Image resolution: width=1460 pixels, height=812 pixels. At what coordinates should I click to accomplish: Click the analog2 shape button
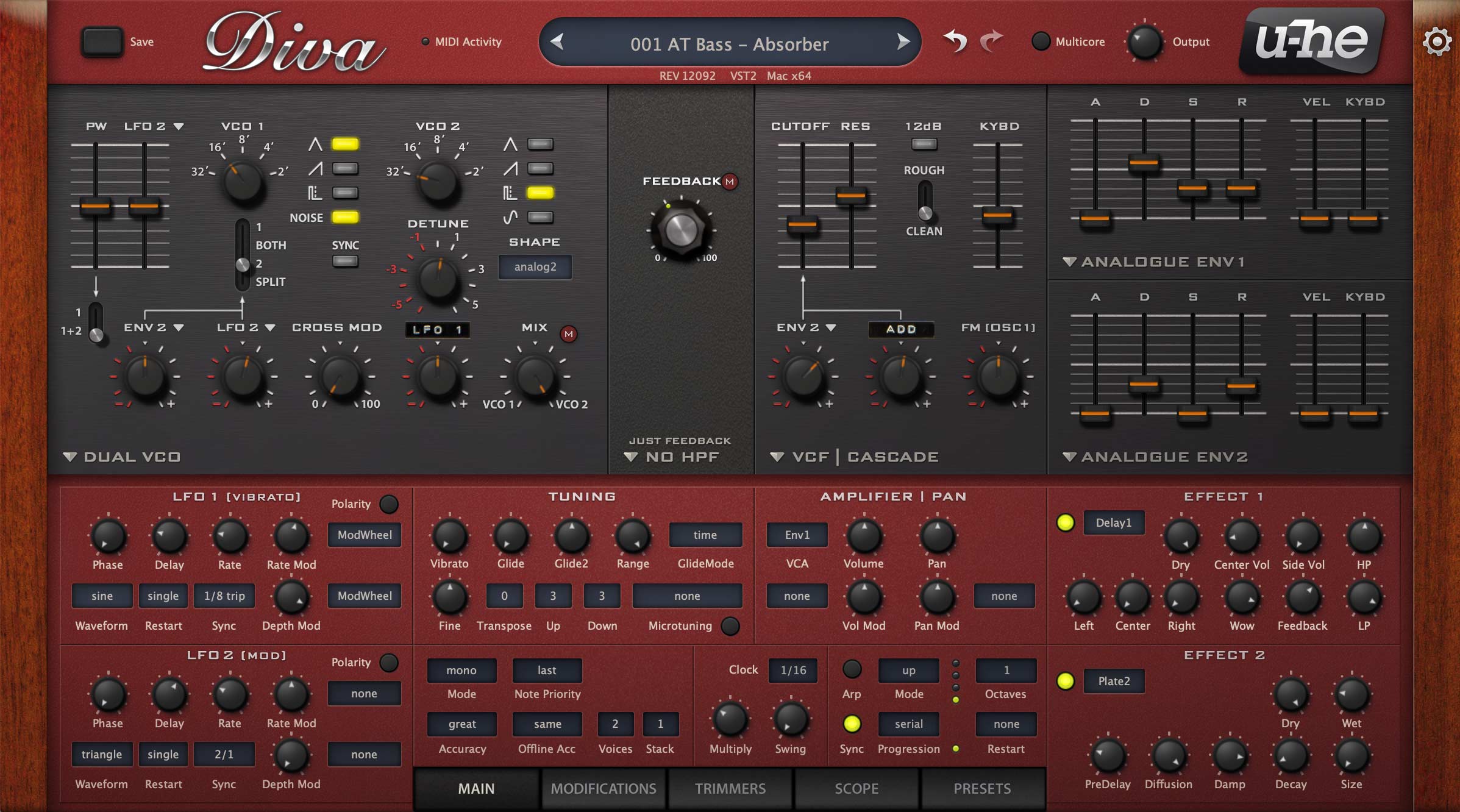(x=535, y=266)
